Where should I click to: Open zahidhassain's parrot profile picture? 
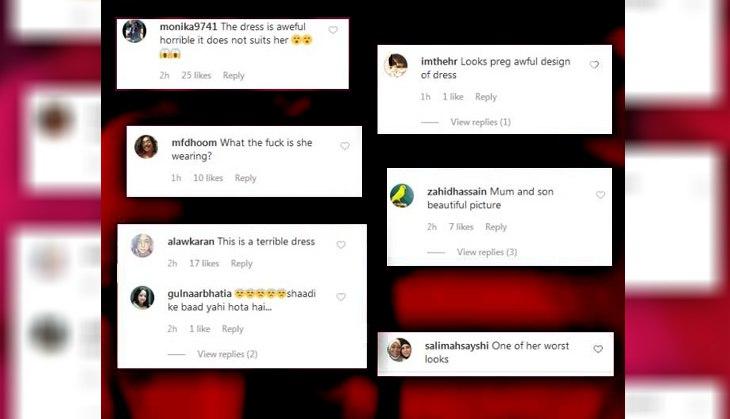[x=402, y=196]
